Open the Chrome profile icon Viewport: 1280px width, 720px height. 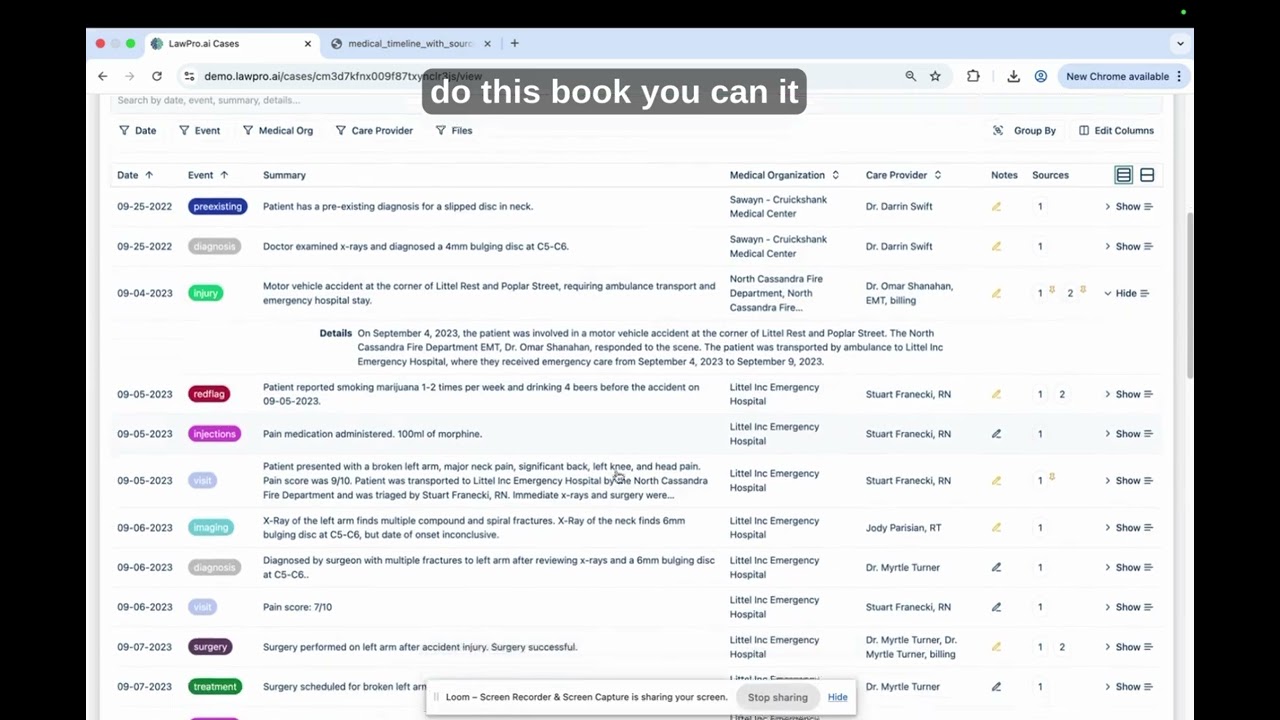pos(1041,76)
